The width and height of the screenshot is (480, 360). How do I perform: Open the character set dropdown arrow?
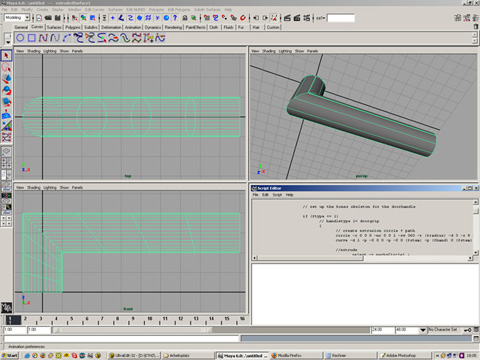coord(423,330)
